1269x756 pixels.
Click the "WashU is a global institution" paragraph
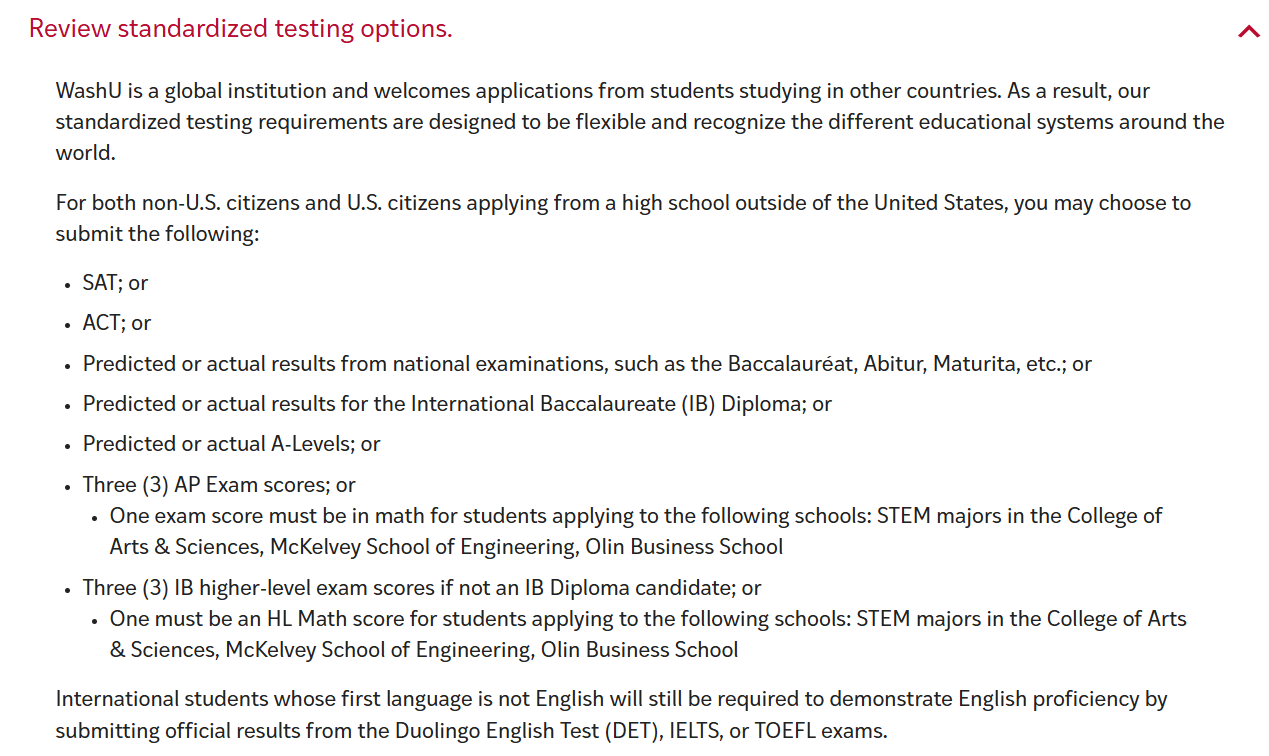[640, 122]
